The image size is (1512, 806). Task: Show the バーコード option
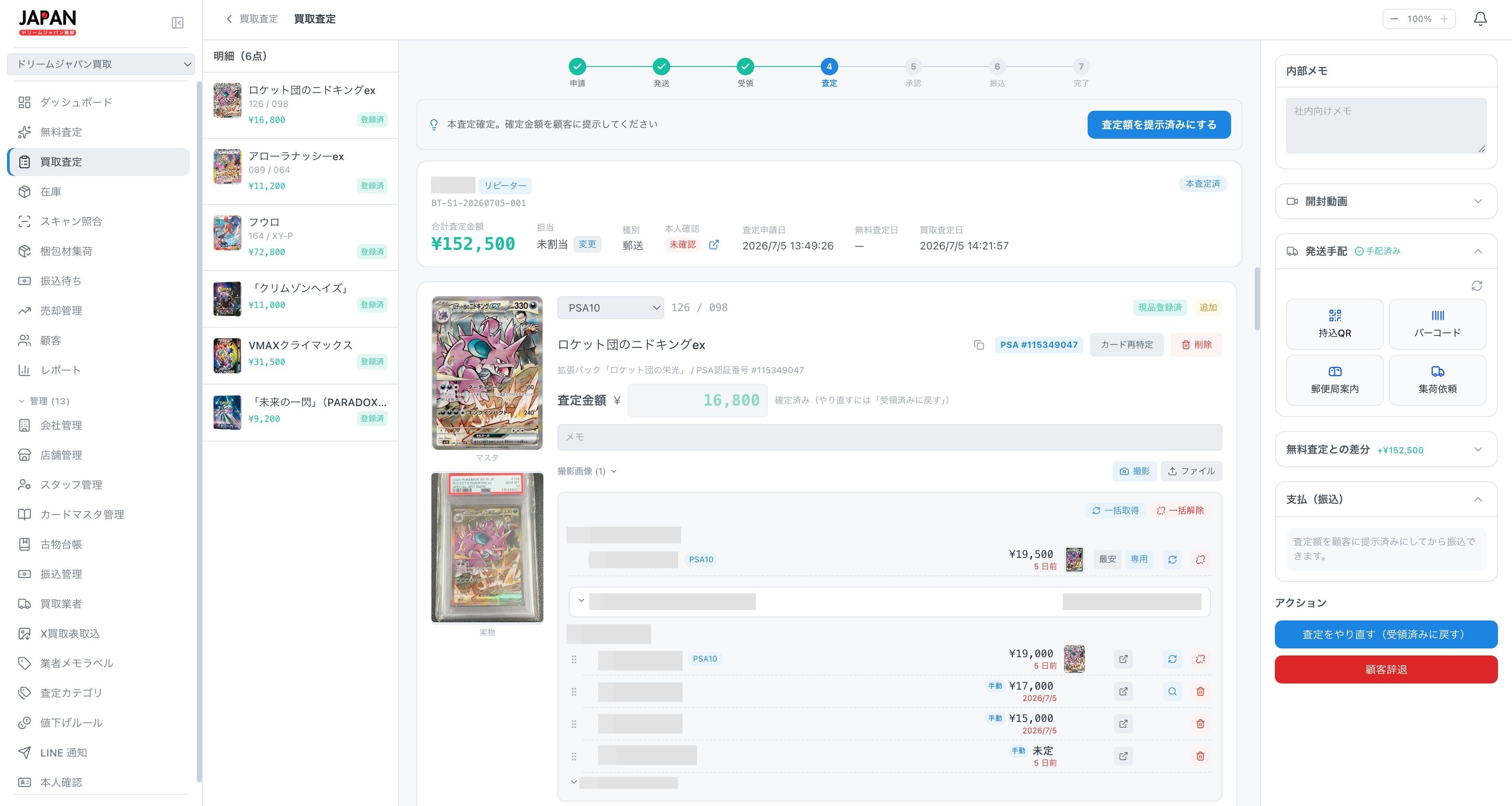pyautogui.click(x=1438, y=324)
